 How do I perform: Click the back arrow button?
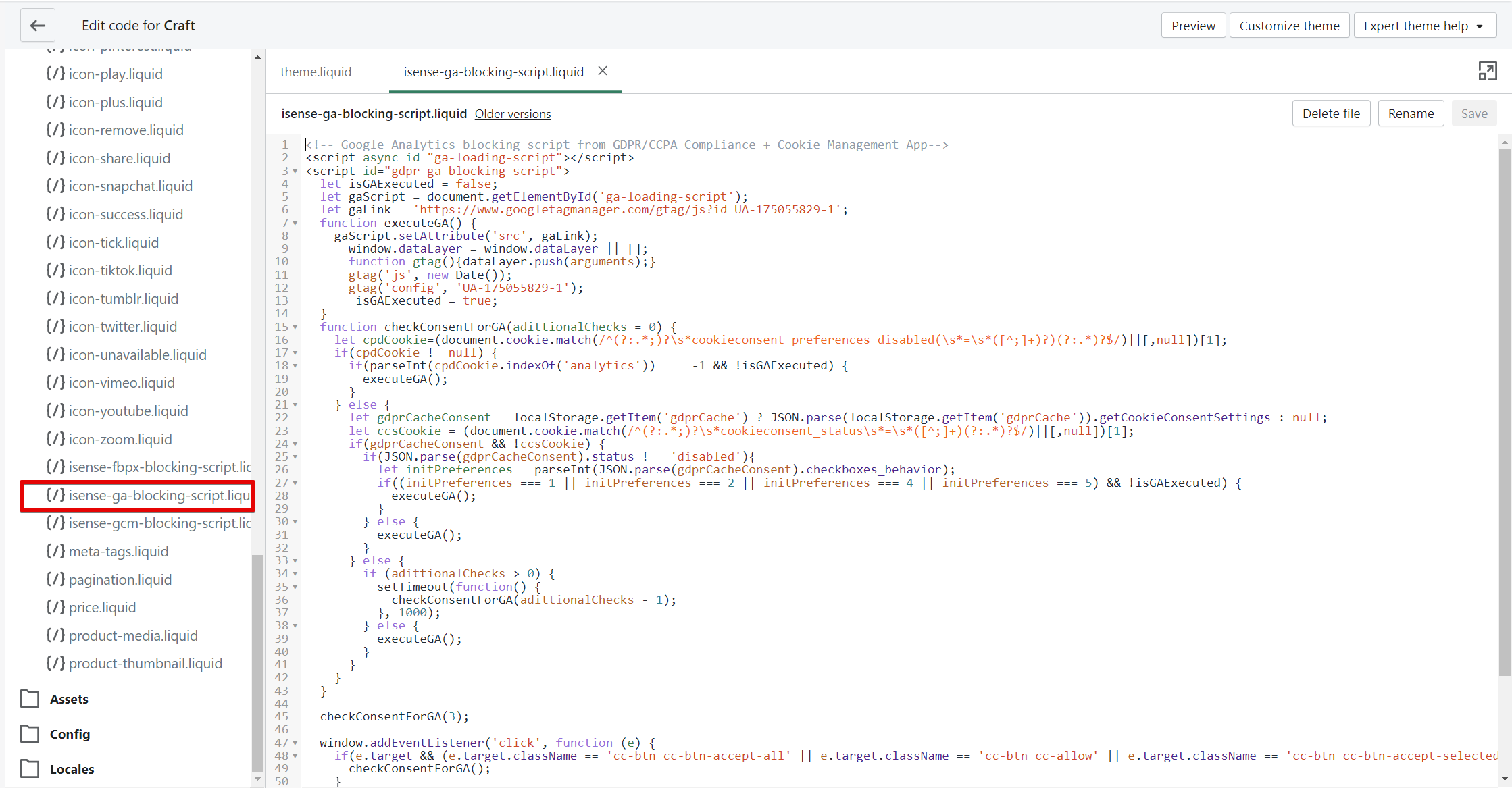pos(38,26)
